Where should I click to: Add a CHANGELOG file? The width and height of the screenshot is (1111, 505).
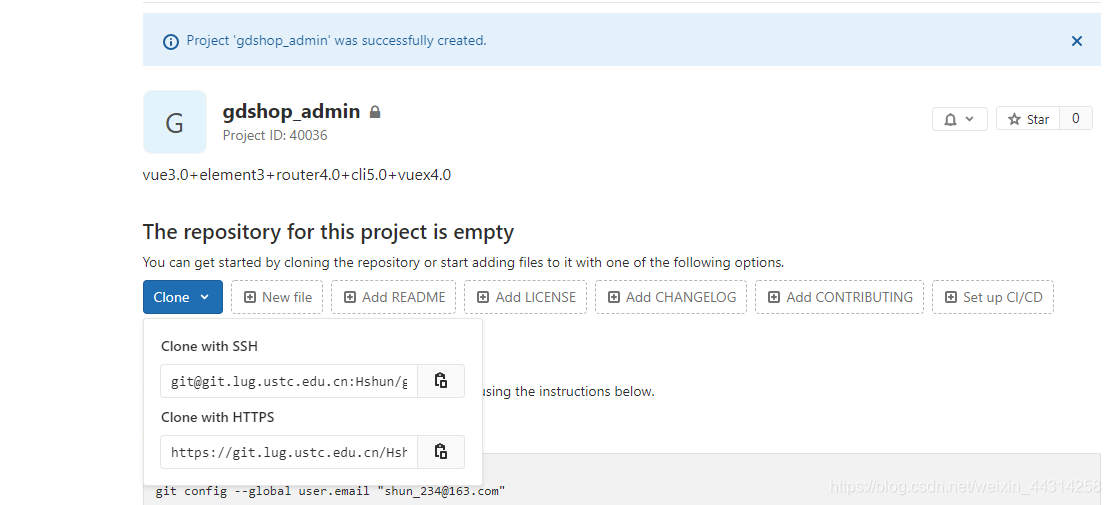coord(671,297)
